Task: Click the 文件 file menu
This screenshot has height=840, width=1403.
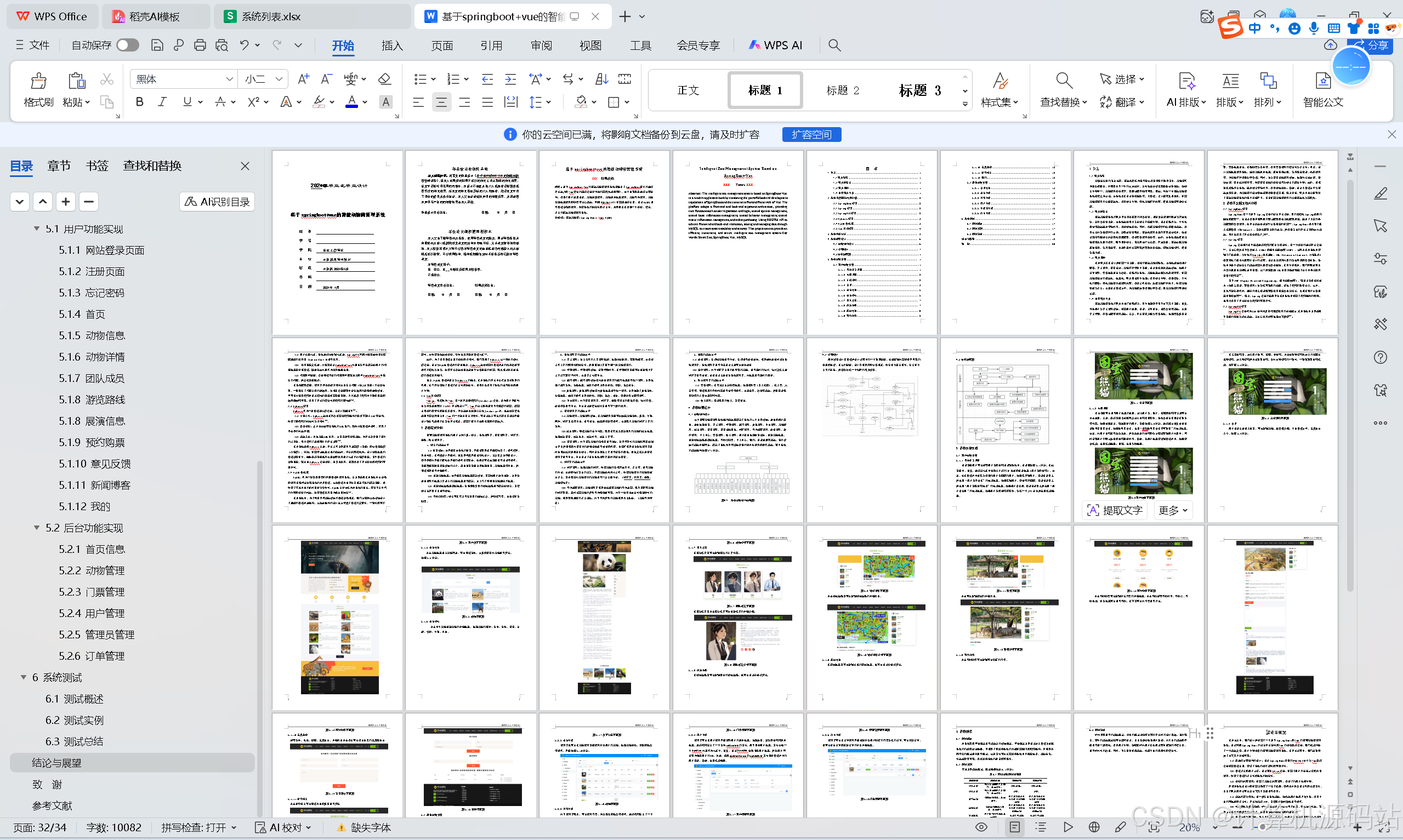Action: [x=33, y=45]
